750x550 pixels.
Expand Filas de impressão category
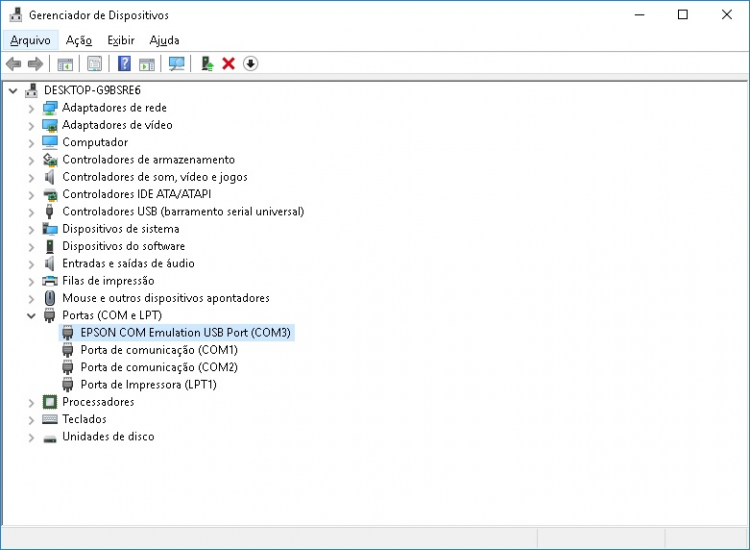[x=32, y=281]
